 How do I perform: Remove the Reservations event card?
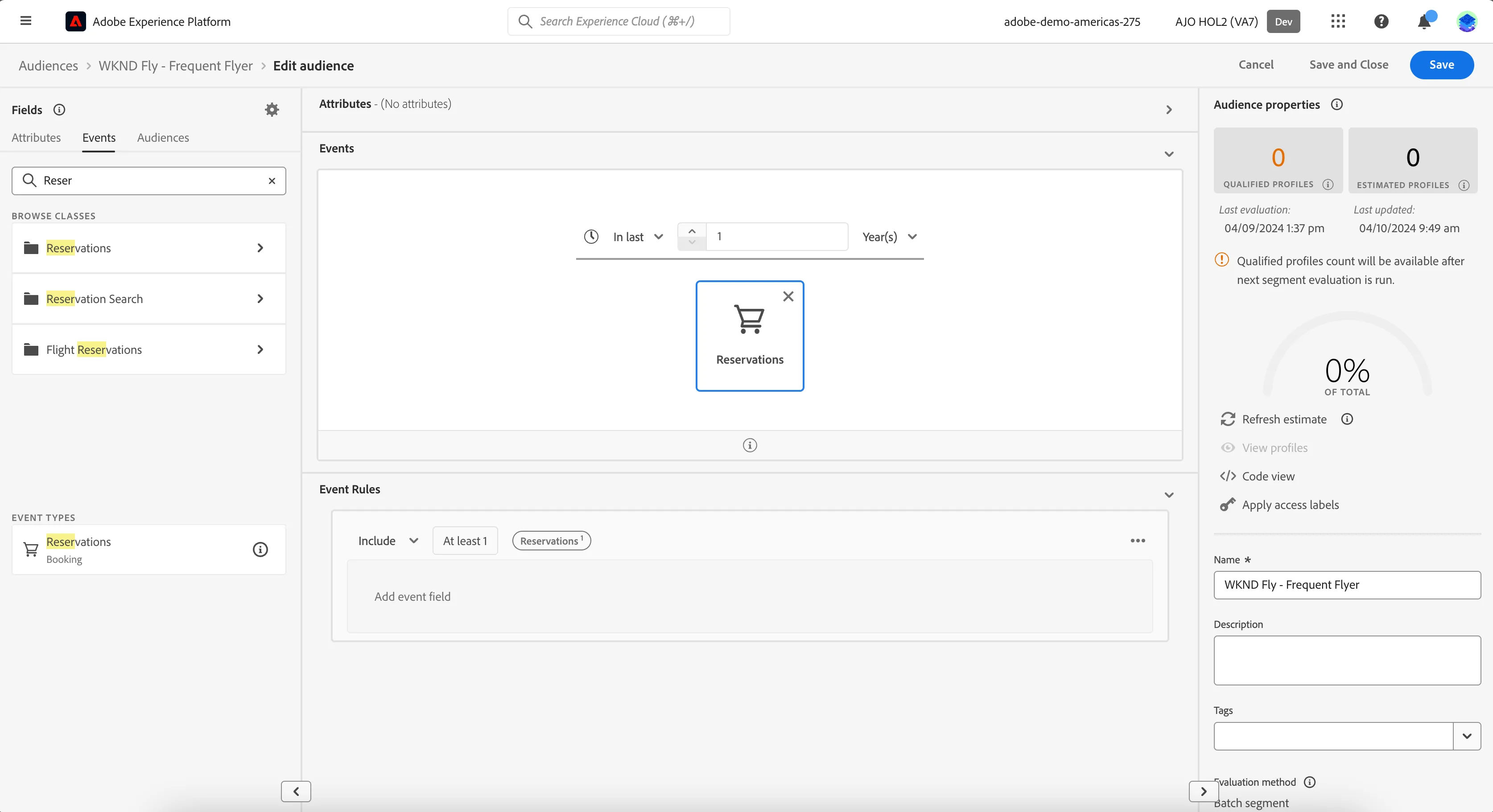pyautogui.click(x=788, y=296)
